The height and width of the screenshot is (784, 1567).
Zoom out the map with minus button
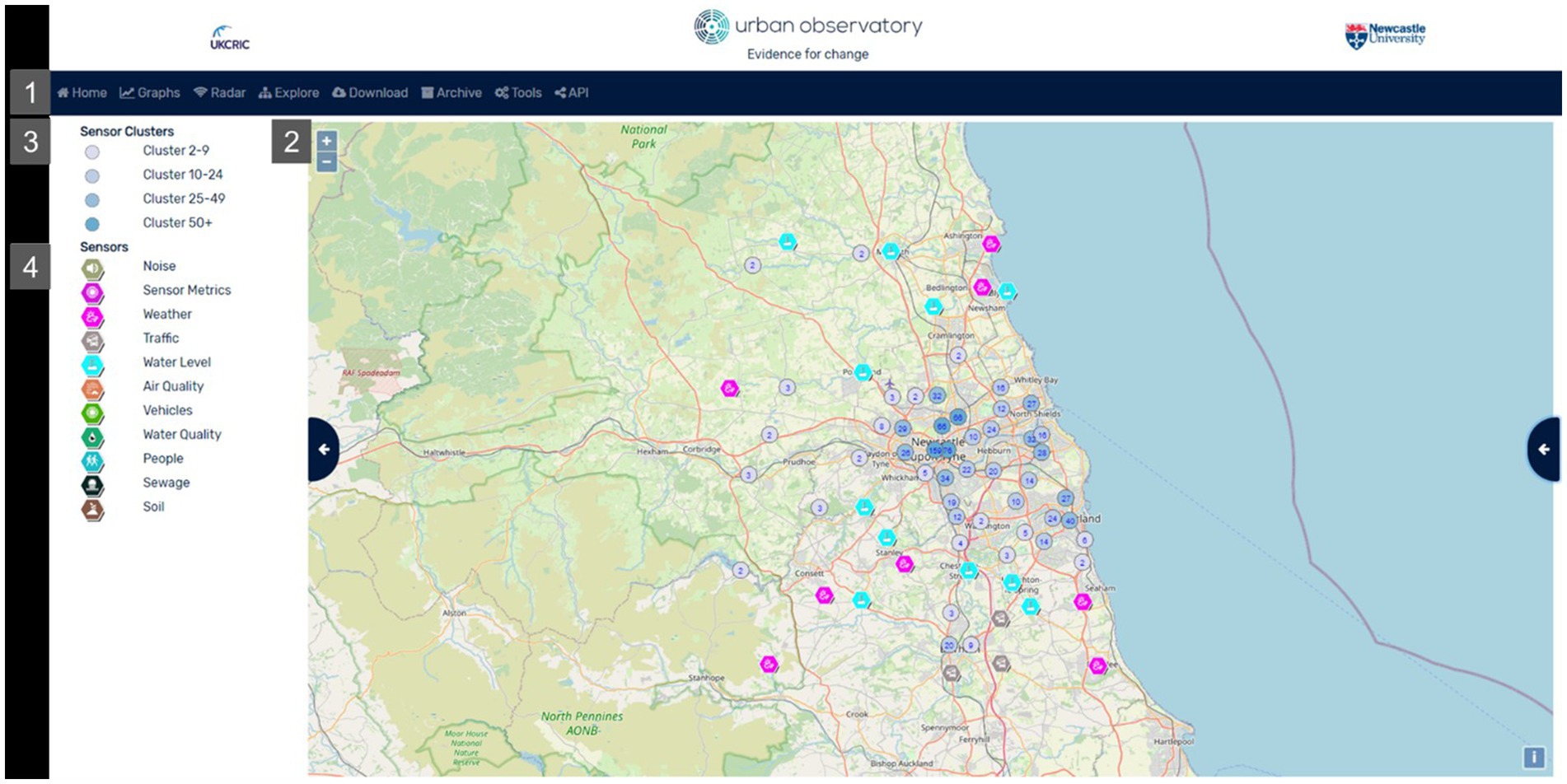pyautogui.click(x=326, y=161)
